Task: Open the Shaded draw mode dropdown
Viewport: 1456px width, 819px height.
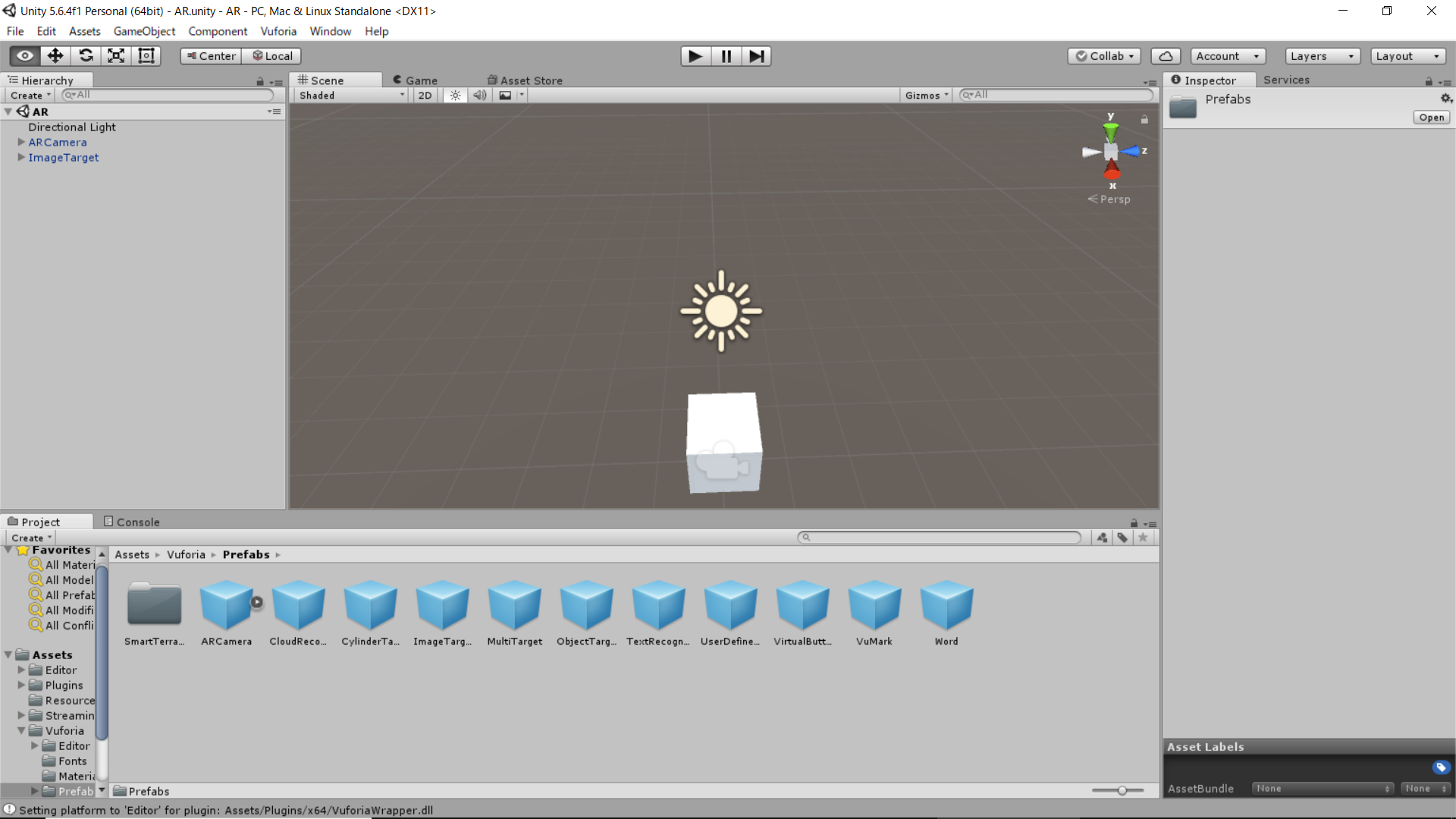Action: click(351, 96)
